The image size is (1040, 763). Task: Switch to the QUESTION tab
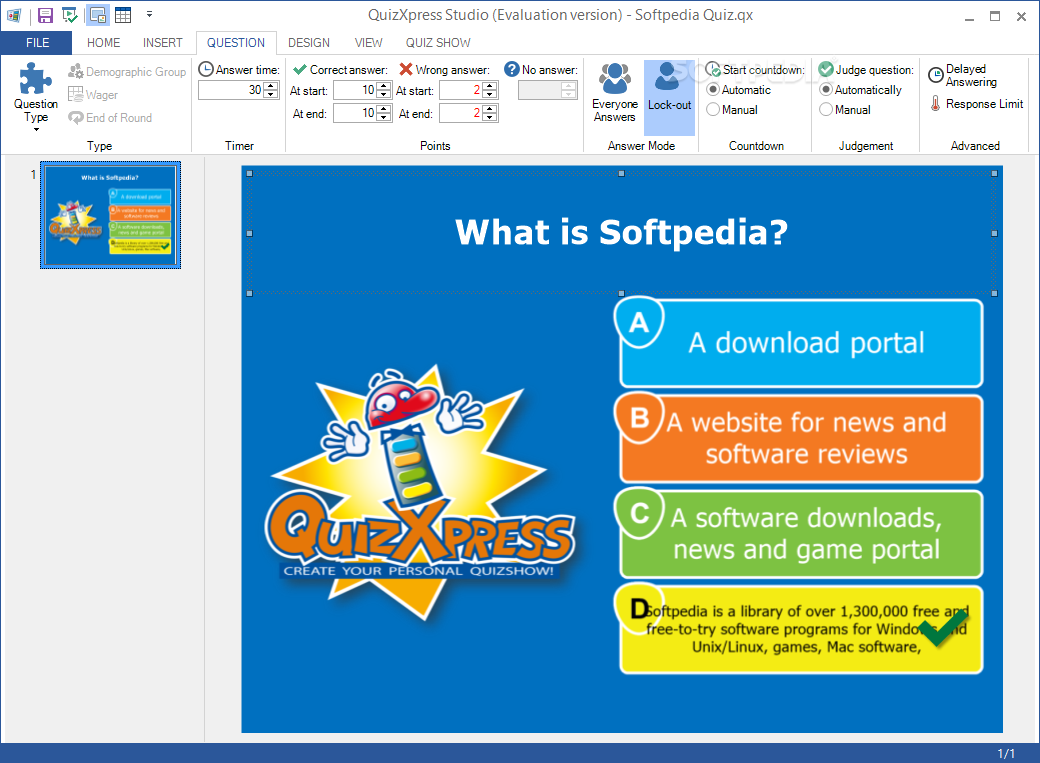236,42
